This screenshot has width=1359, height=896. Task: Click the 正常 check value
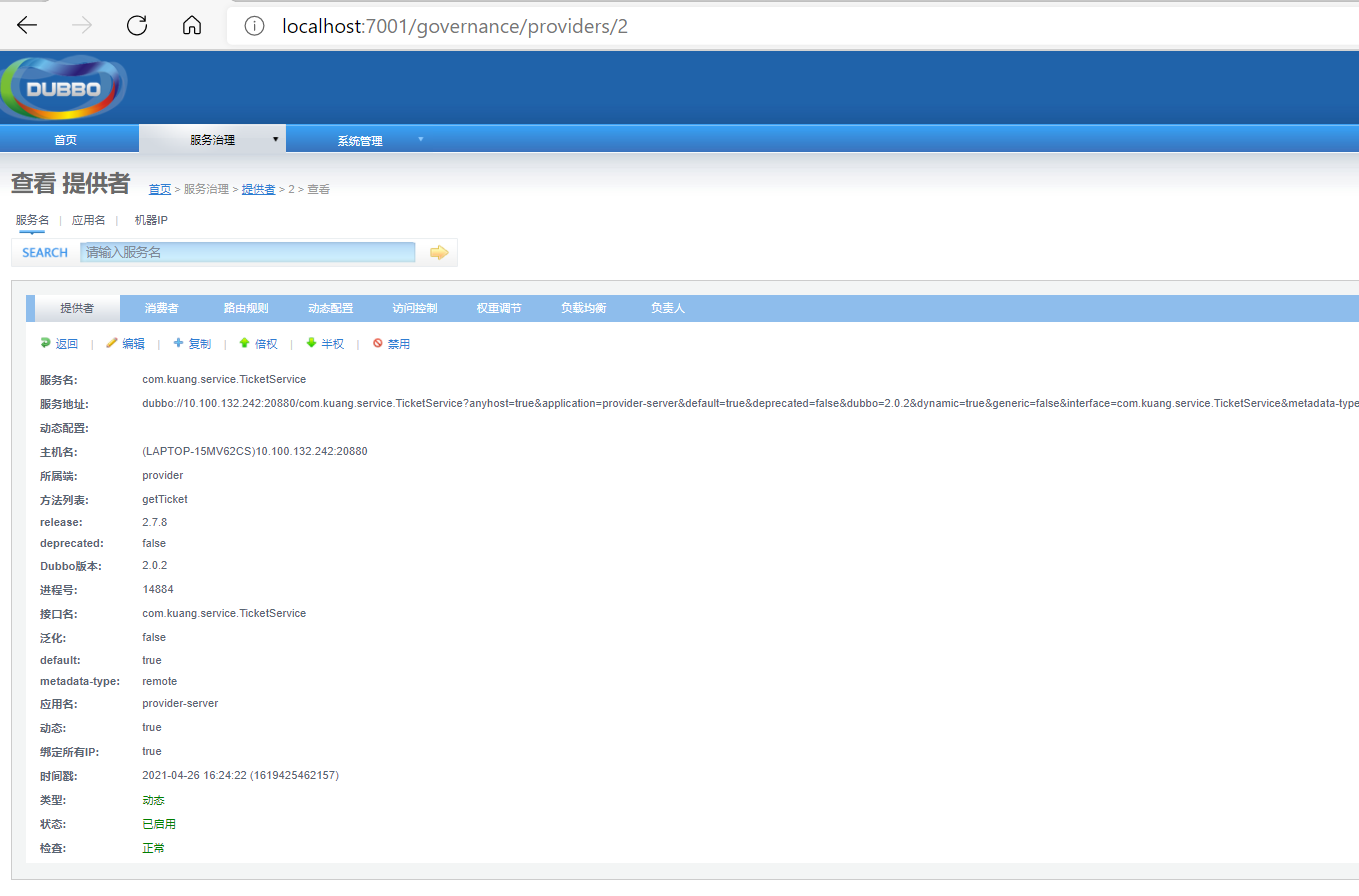click(153, 848)
